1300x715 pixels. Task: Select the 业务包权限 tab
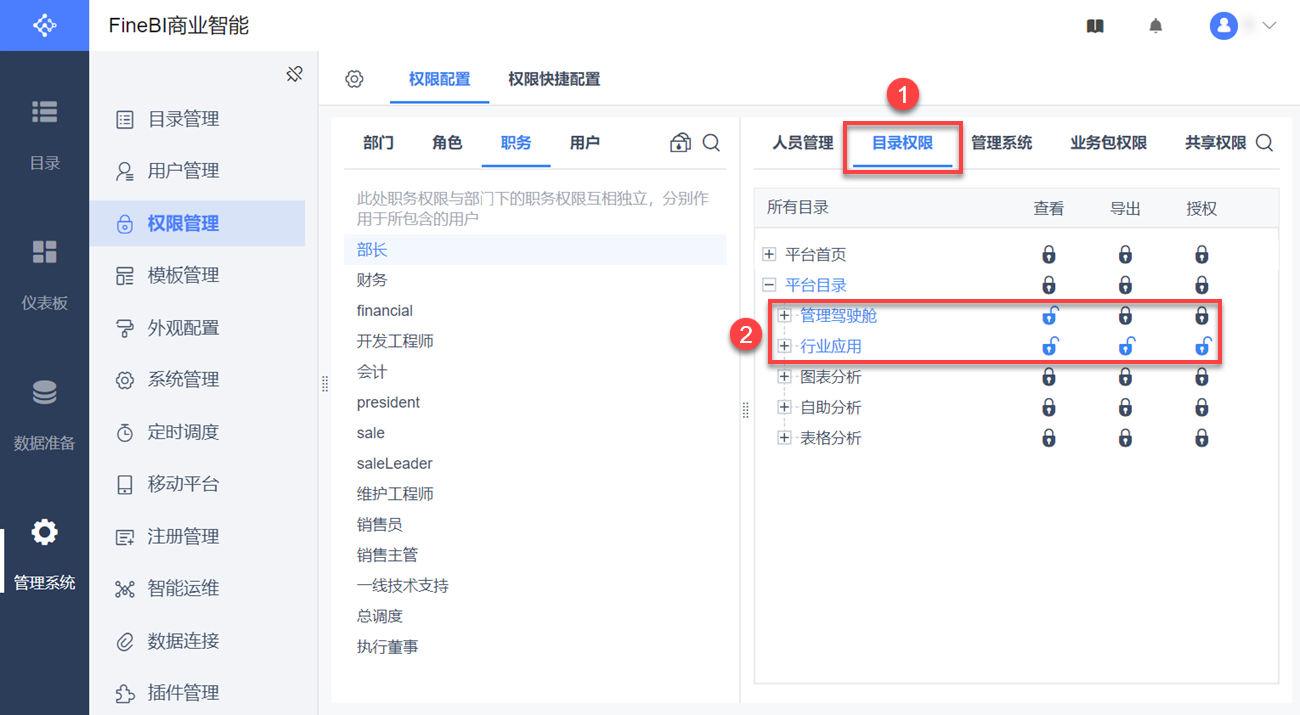(1108, 143)
